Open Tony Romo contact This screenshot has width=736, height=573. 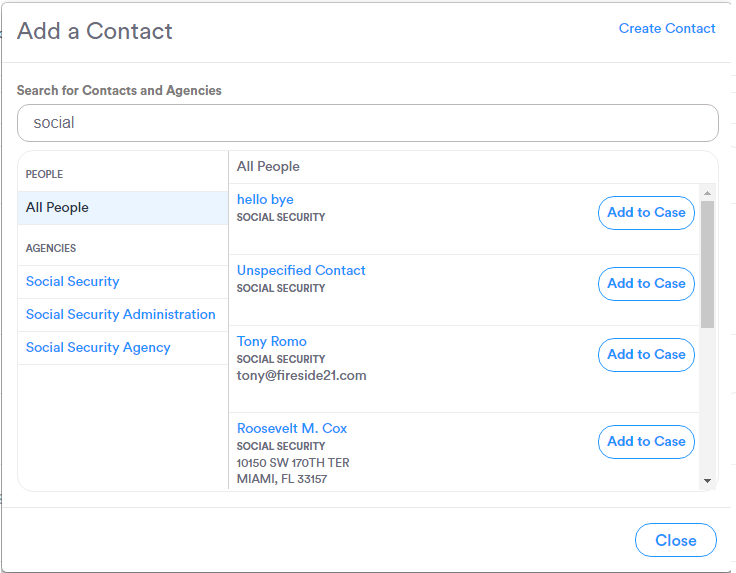click(x=272, y=342)
